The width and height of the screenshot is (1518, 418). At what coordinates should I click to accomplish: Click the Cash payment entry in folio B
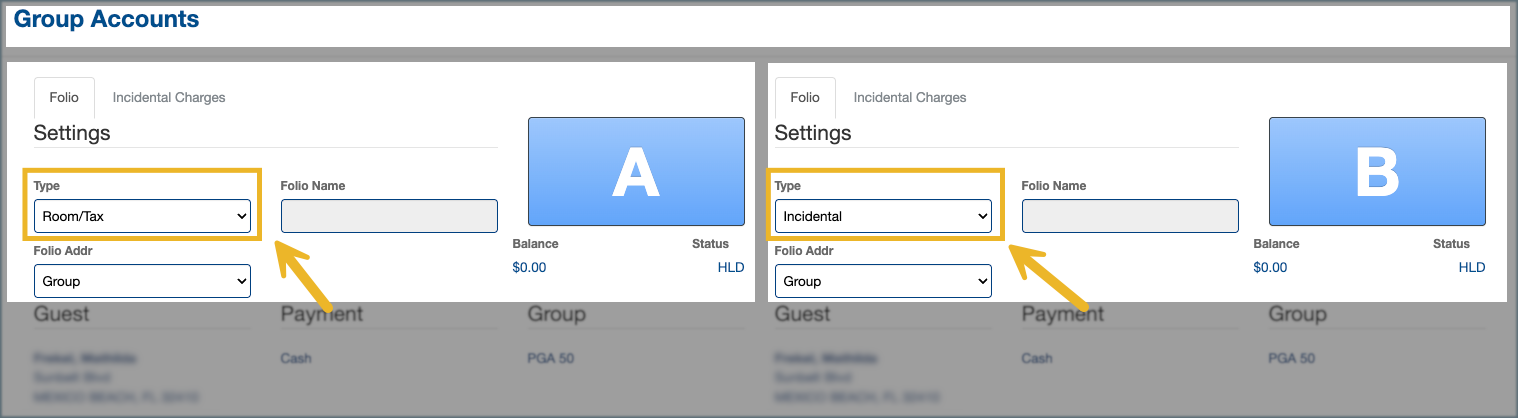pos(1038,358)
